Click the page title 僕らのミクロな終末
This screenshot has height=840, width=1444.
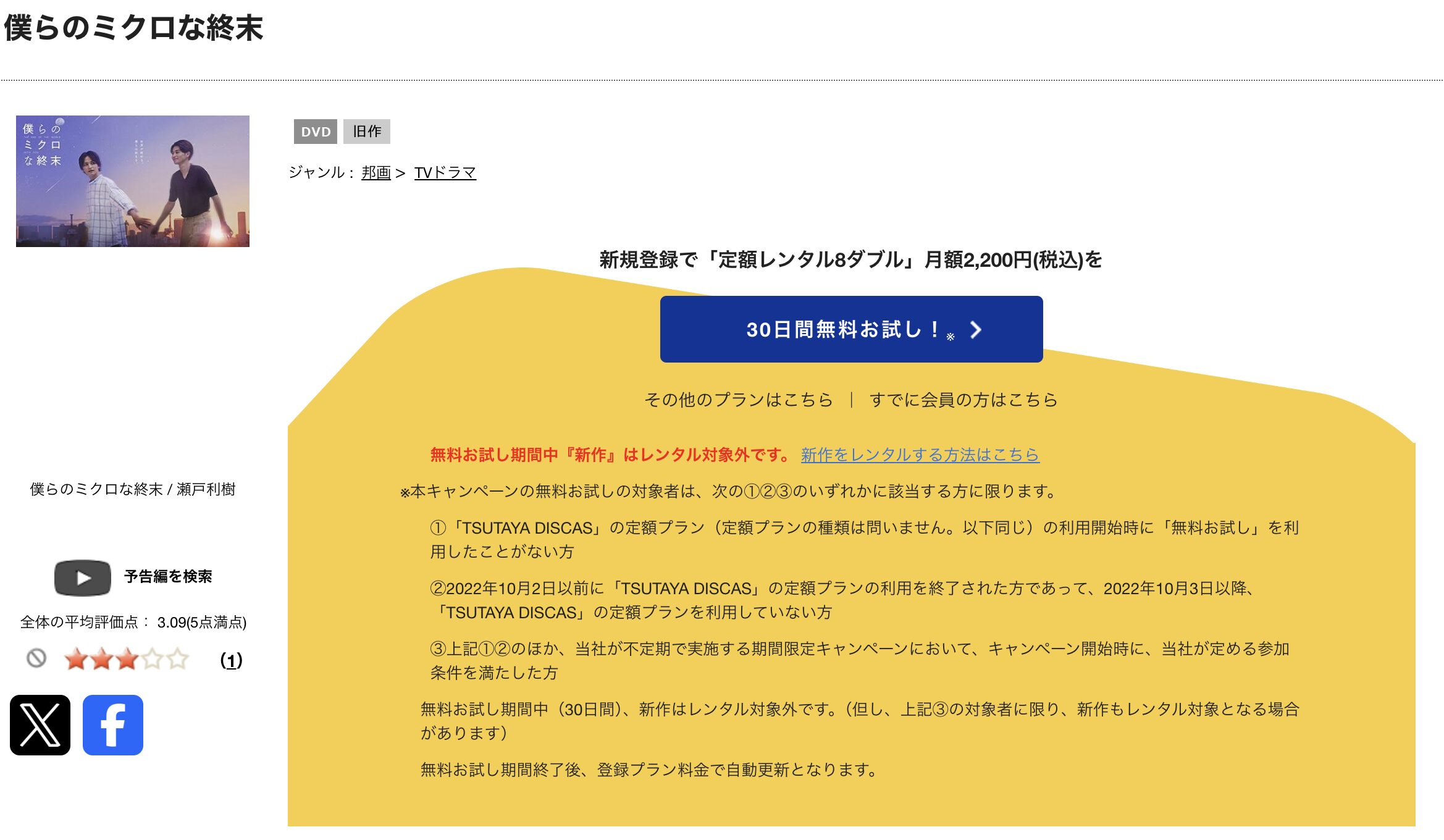point(133,28)
